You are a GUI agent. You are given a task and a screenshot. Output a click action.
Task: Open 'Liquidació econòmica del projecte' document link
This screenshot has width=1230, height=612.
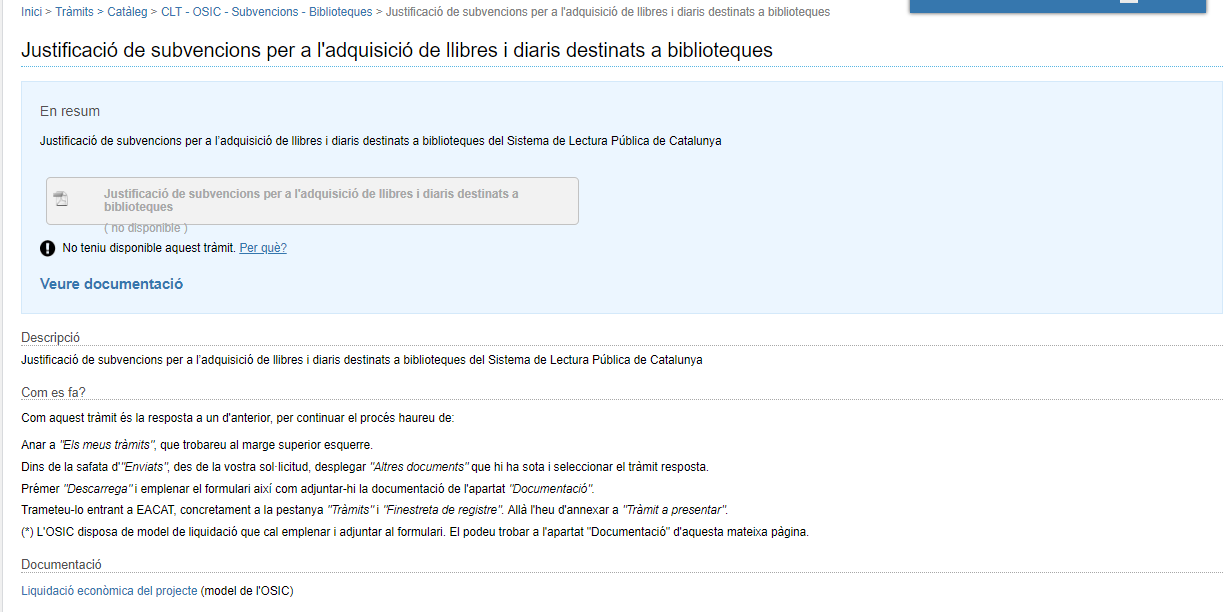pos(109,591)
